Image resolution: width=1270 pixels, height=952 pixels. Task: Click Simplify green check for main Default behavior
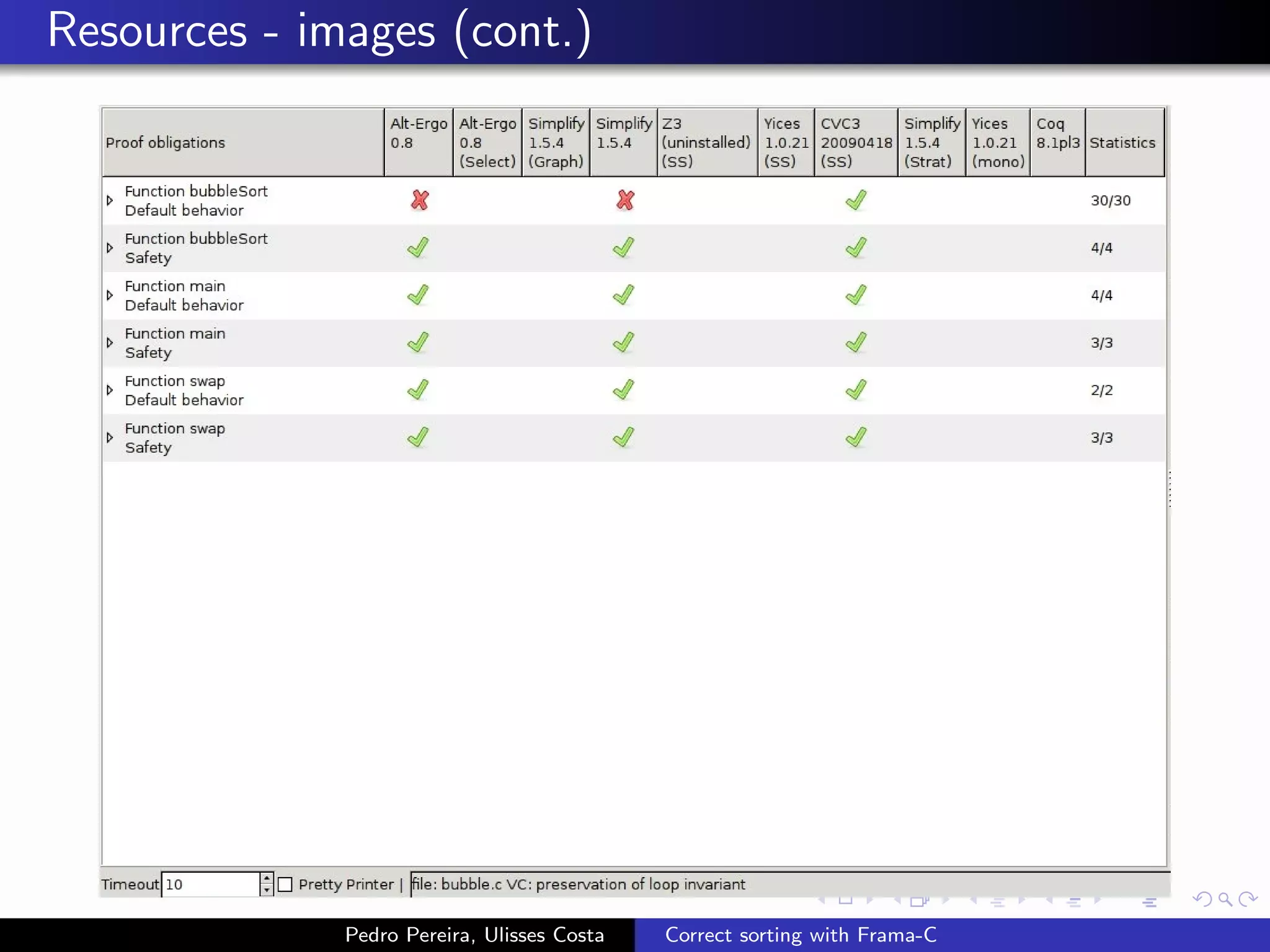(623, 295)
